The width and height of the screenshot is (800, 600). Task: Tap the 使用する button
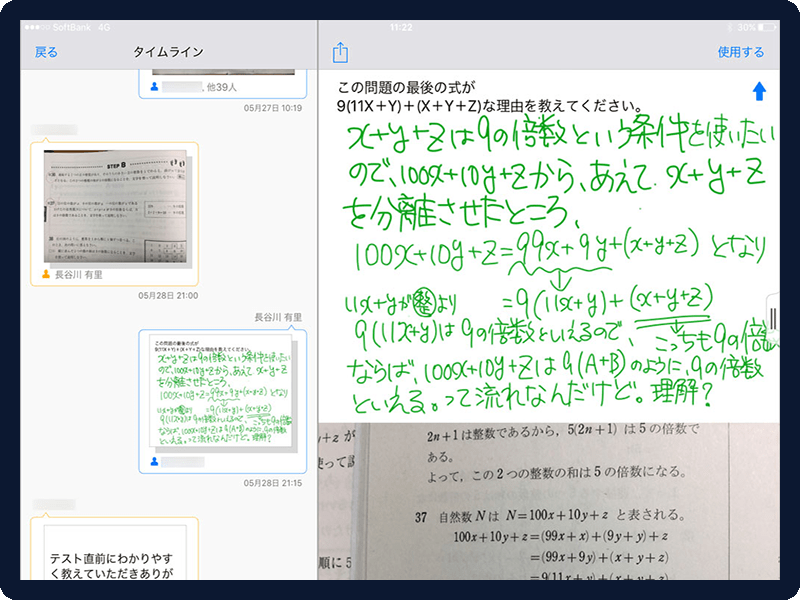pyautogui.click(x=741, y=52)
